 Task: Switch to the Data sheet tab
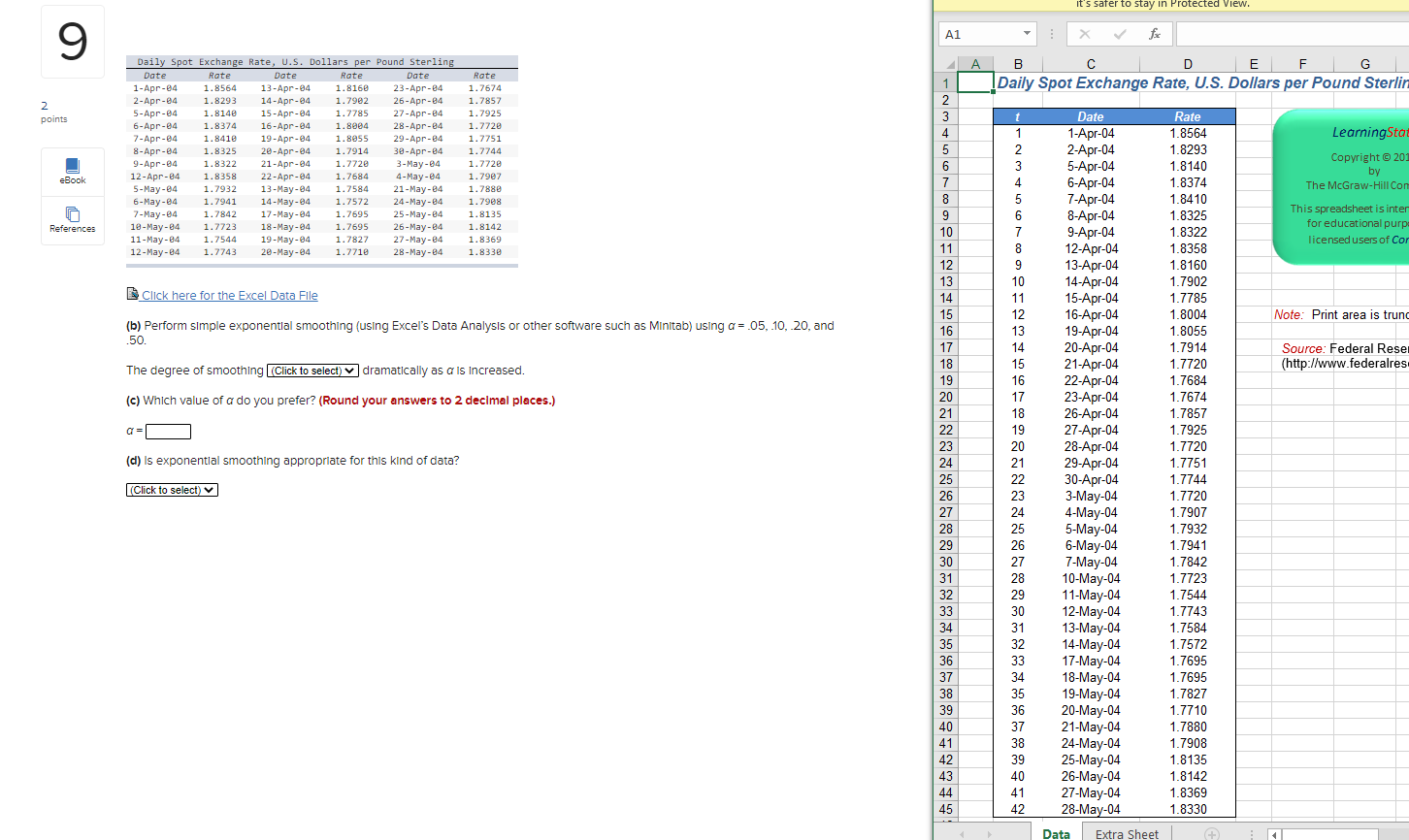(x=1056, y=833)
